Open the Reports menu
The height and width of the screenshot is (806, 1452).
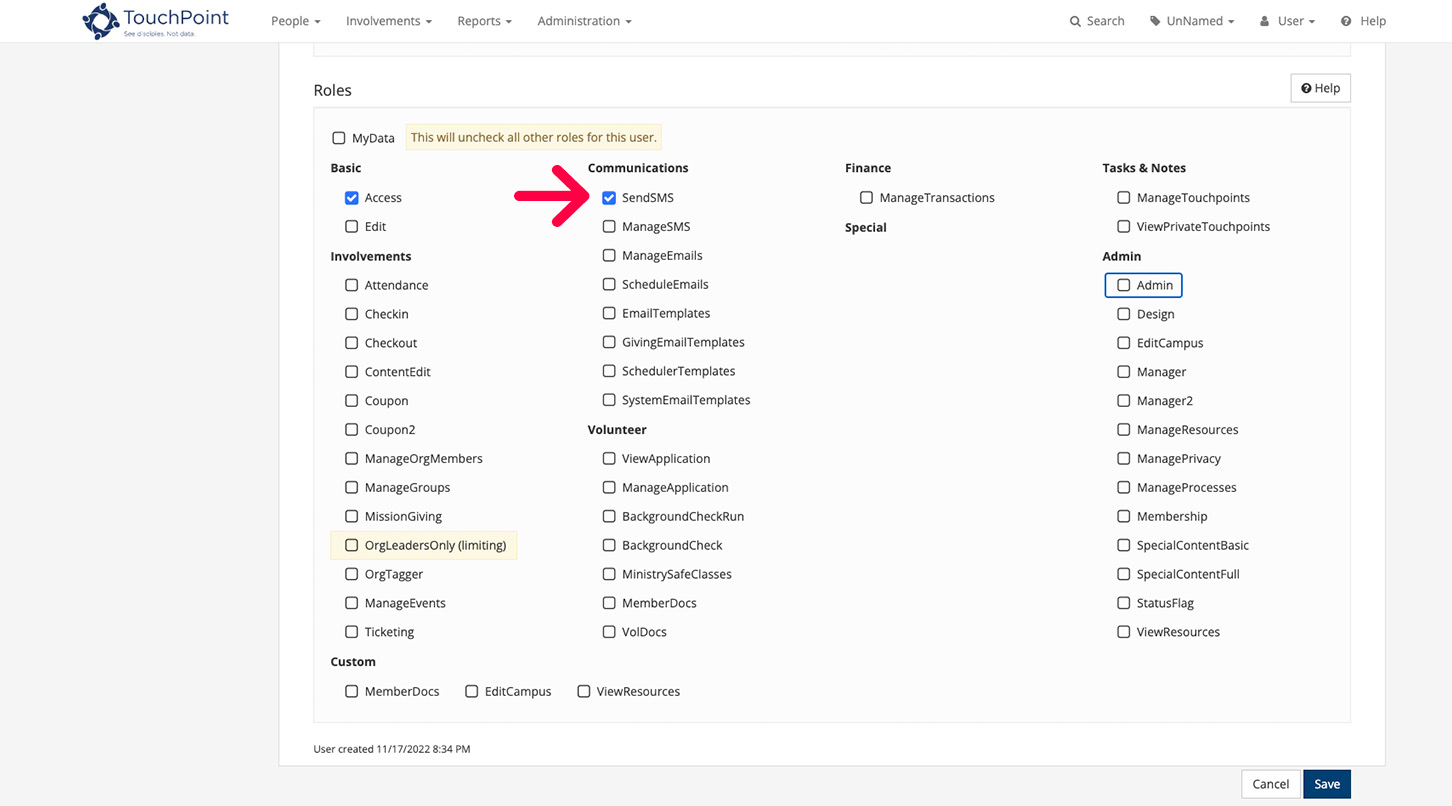[484, 20]
